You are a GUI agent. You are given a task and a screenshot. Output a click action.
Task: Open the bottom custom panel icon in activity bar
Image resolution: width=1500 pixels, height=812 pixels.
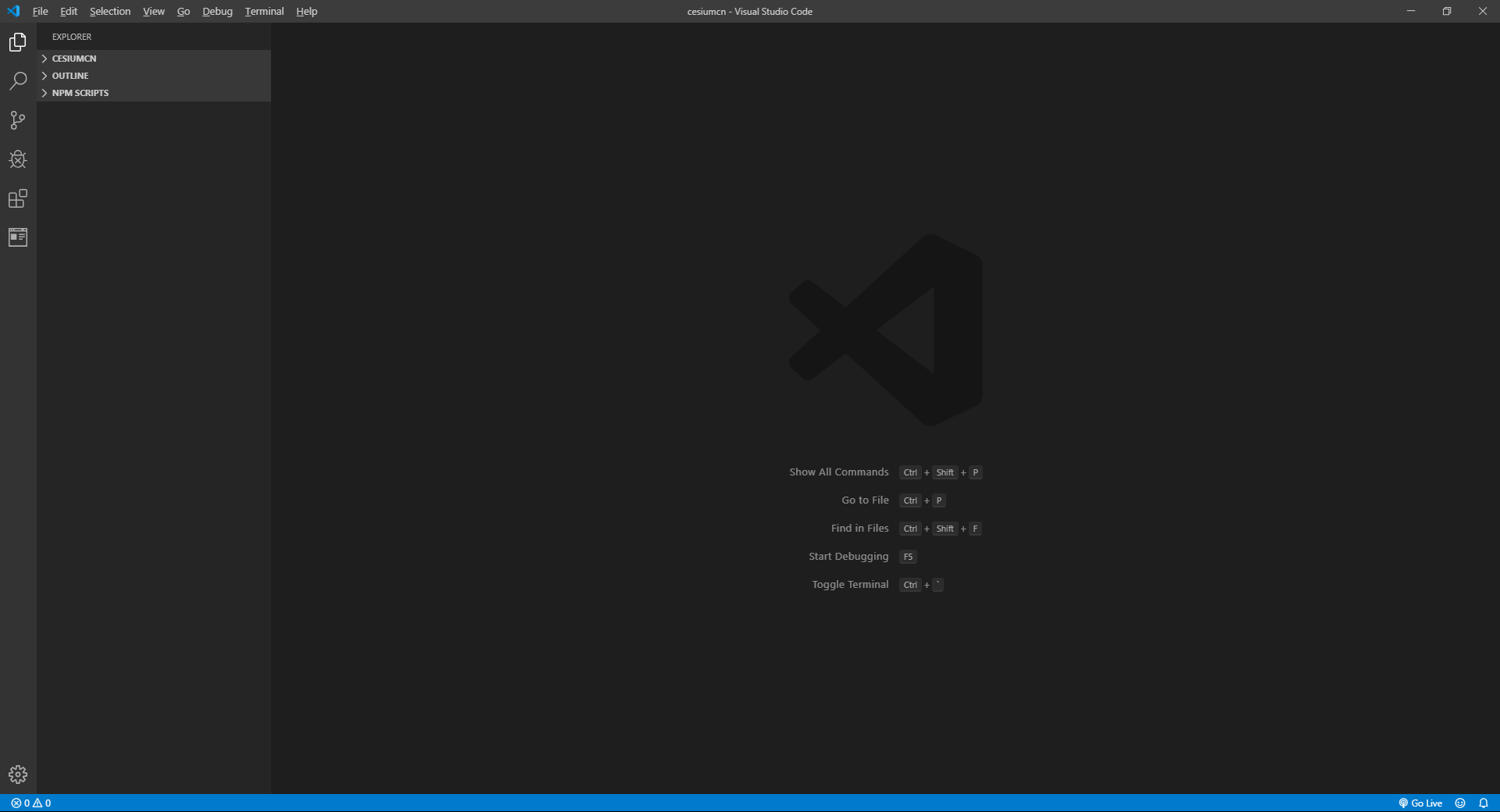coord(18,237)
